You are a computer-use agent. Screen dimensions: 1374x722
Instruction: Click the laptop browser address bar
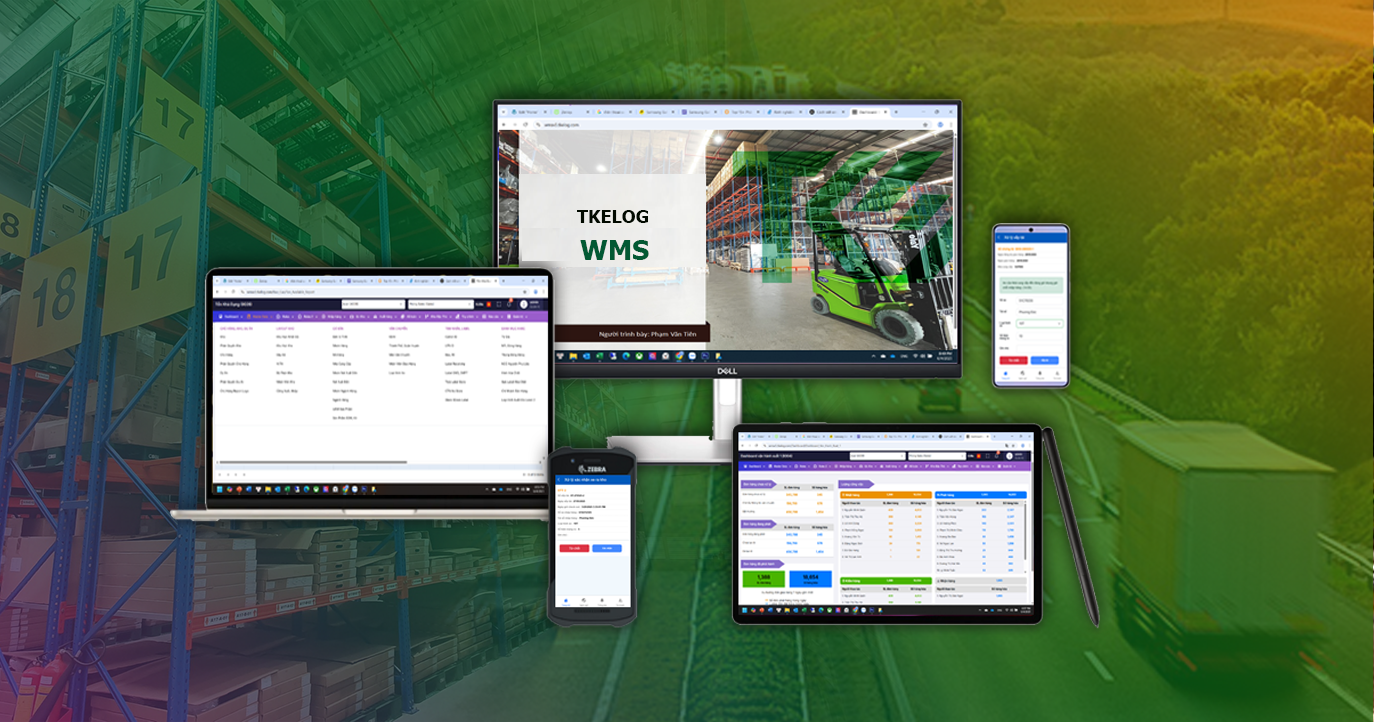pyautogui.click(x=384, y=292)
